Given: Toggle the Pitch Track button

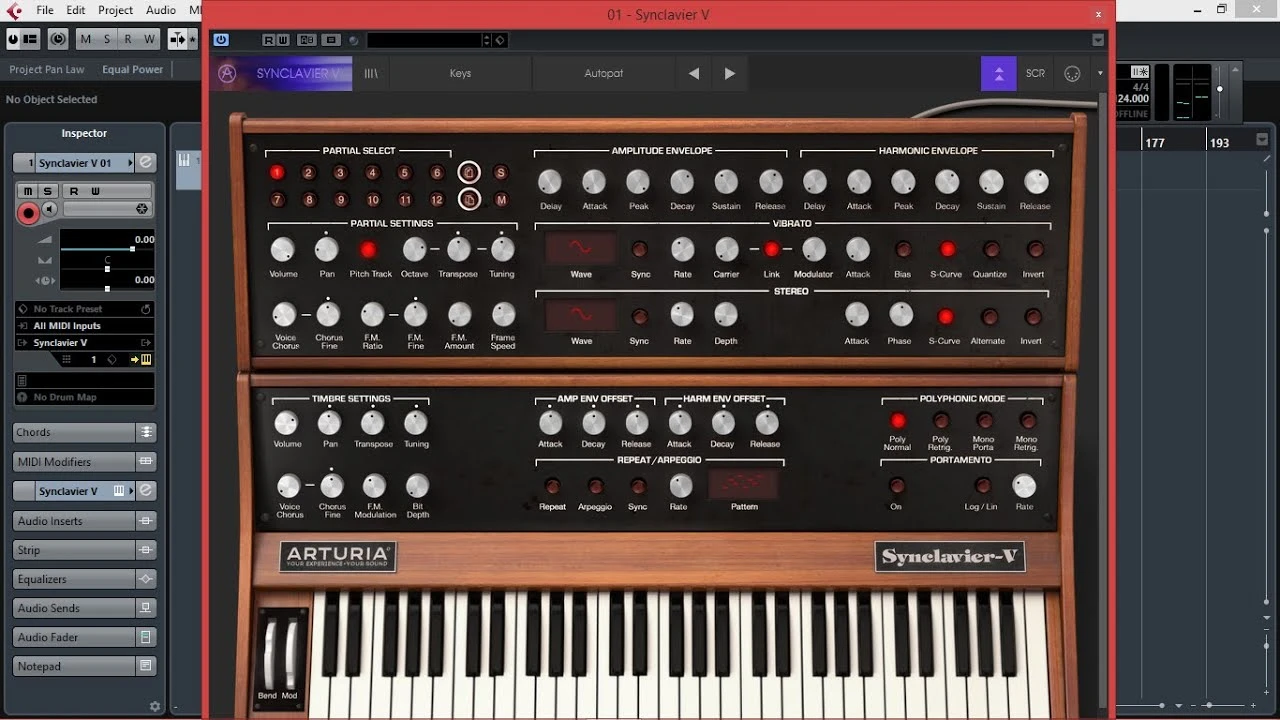Looking at the screenshot, I should coord(369,249).
